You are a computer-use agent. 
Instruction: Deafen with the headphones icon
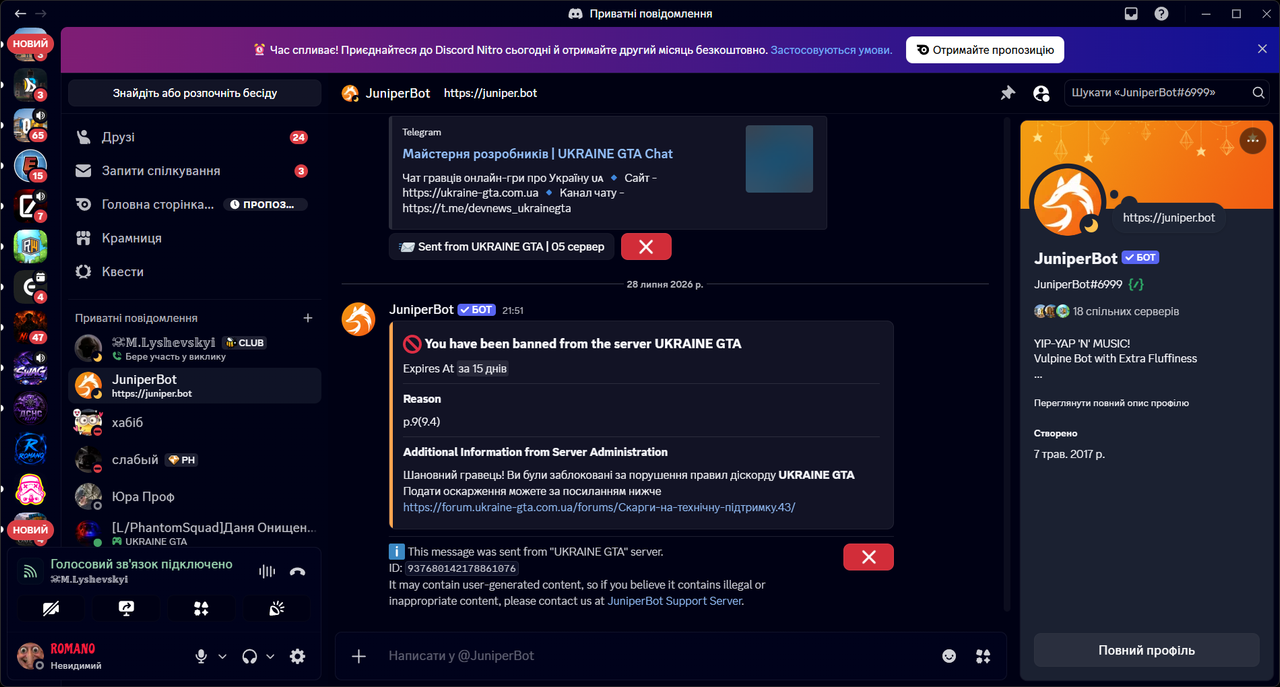pos(250,656)
